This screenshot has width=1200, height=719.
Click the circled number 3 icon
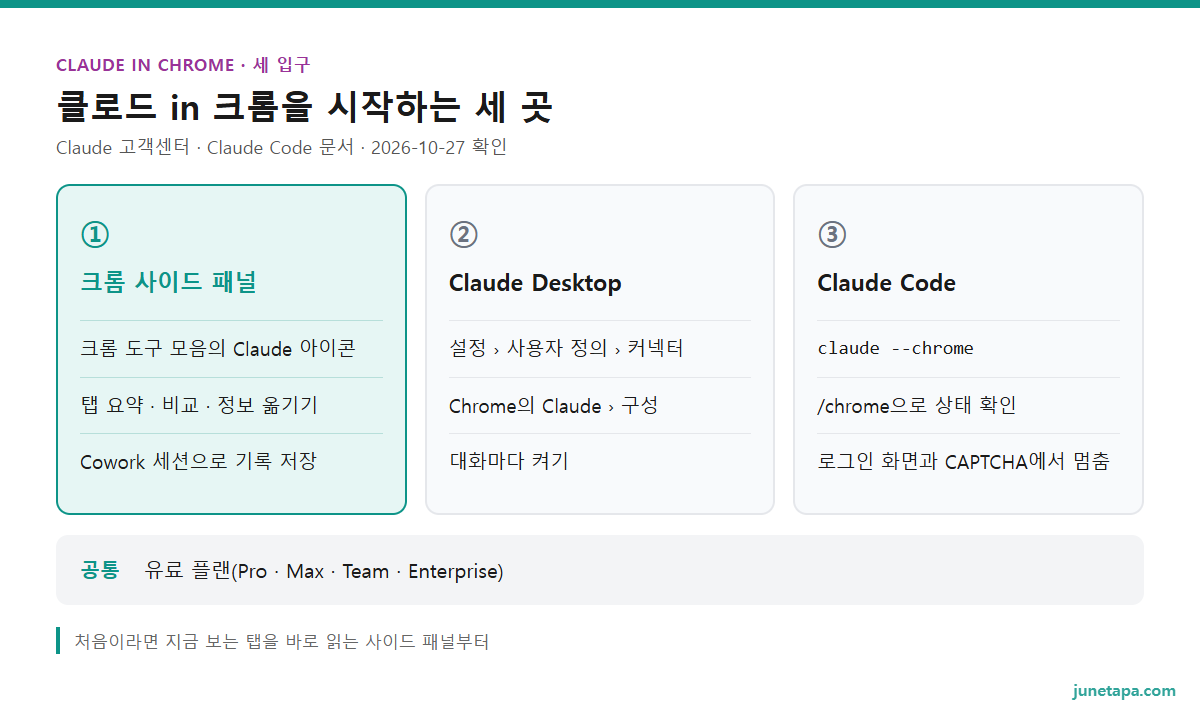(x=832, y=234)
